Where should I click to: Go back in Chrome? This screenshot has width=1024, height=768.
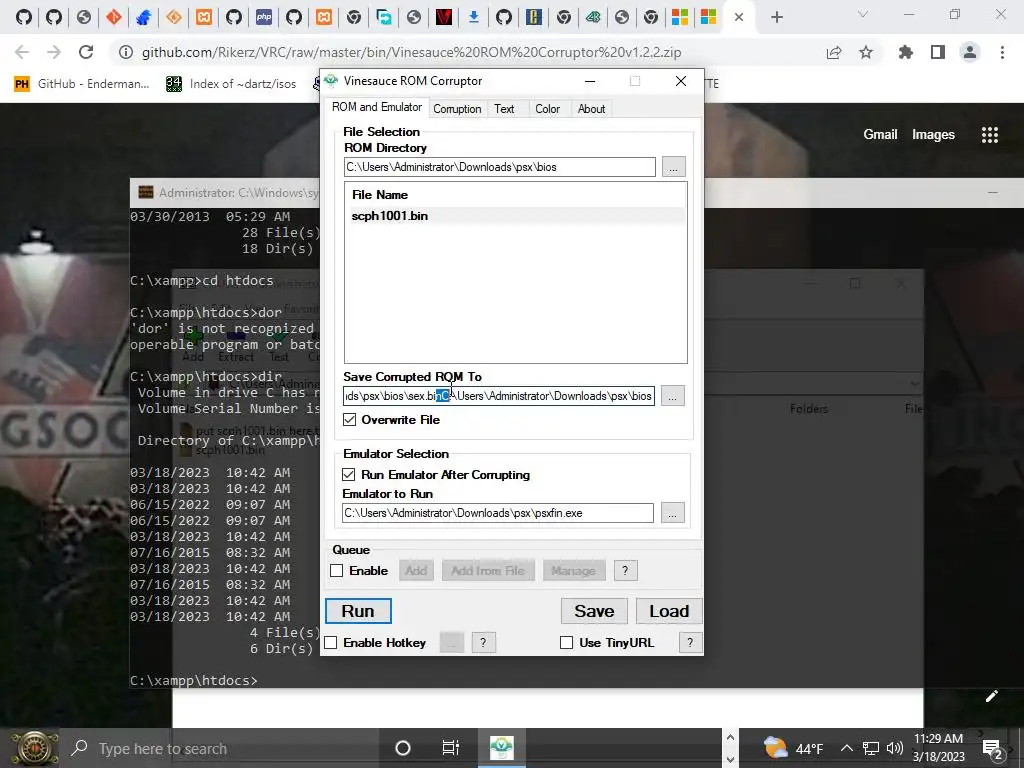point(22,52)
